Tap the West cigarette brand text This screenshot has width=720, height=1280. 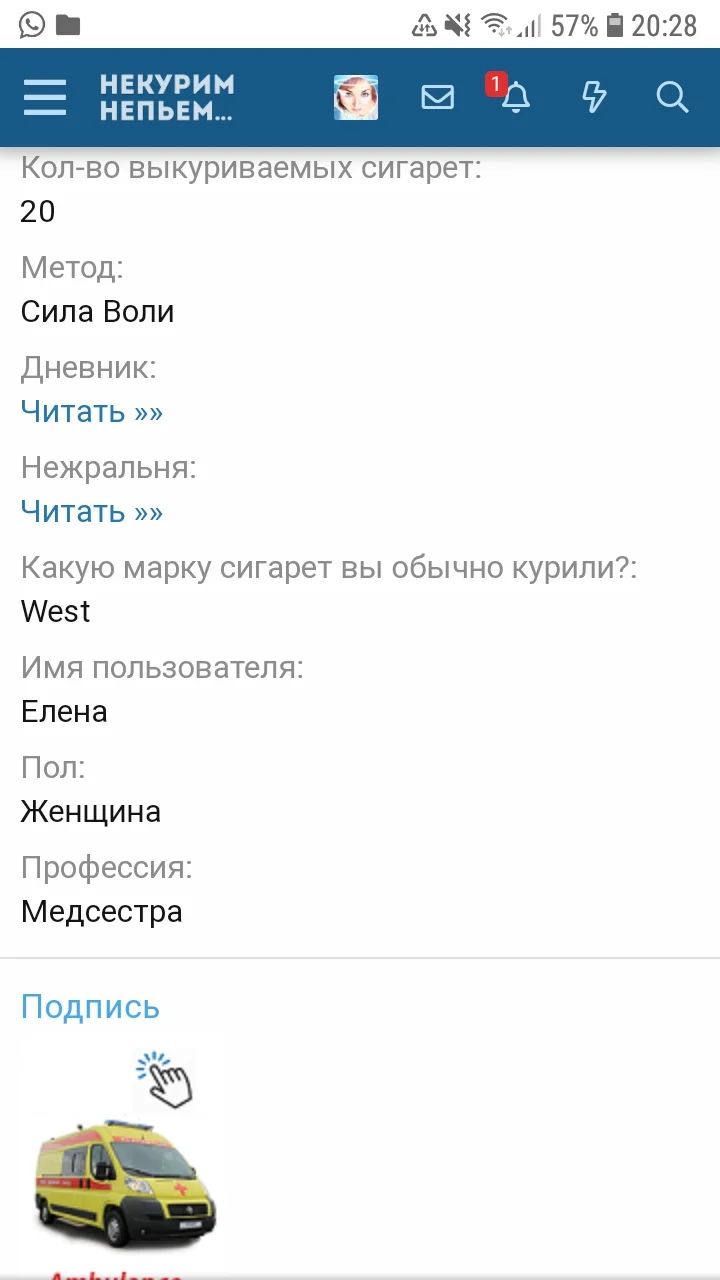coord(55,611)
